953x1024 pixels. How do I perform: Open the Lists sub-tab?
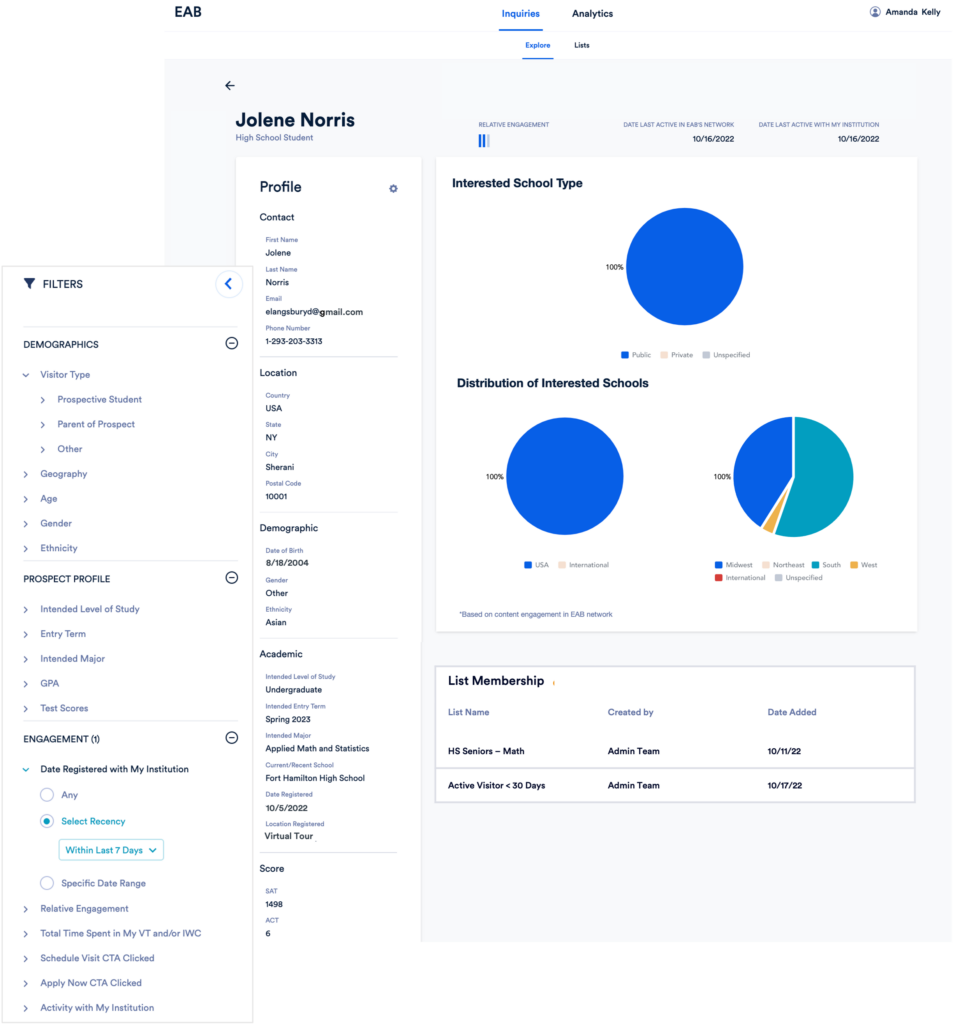[581, 45]
